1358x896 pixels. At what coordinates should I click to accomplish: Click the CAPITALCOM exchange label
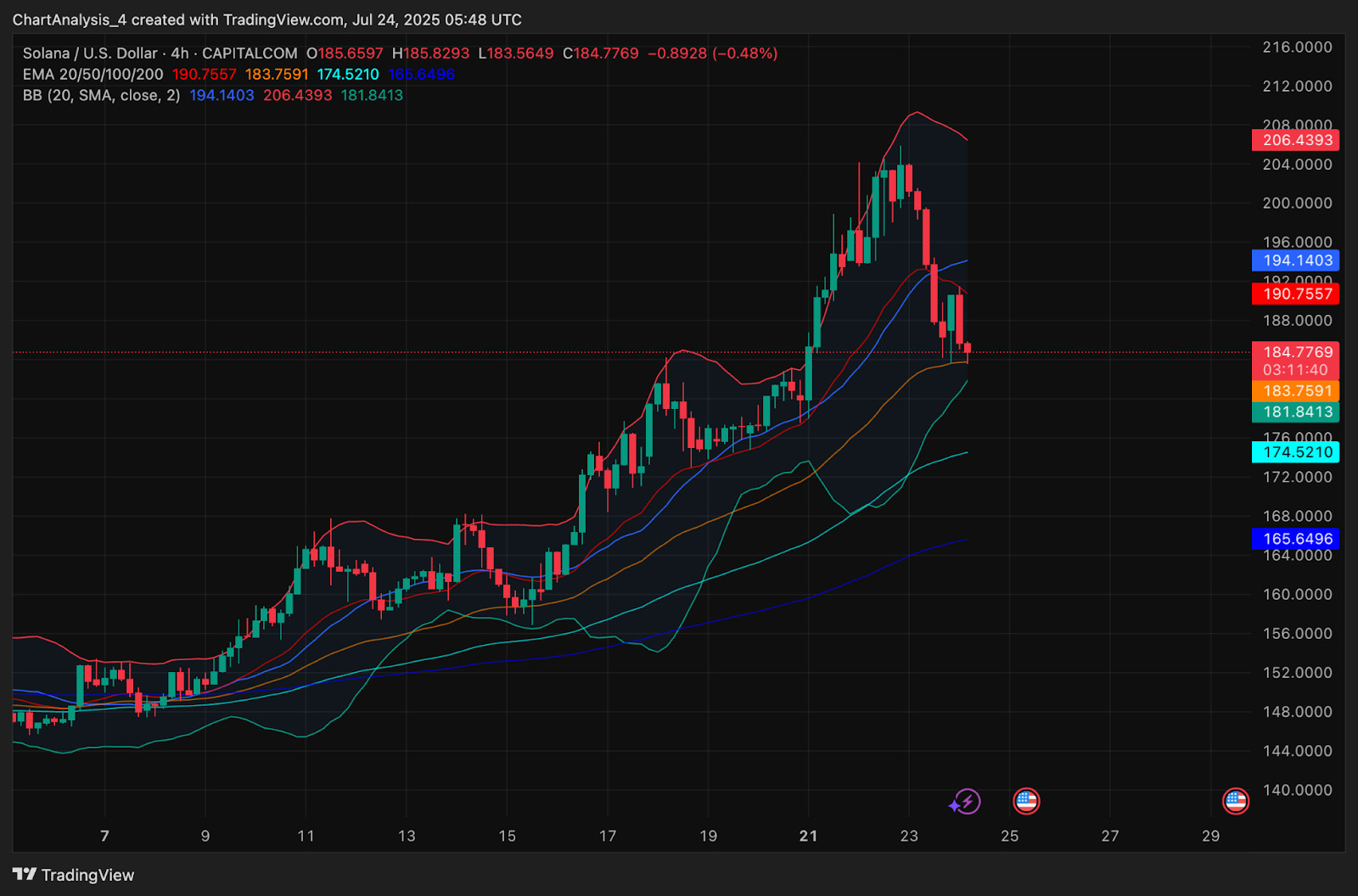(x=250, y=53)
